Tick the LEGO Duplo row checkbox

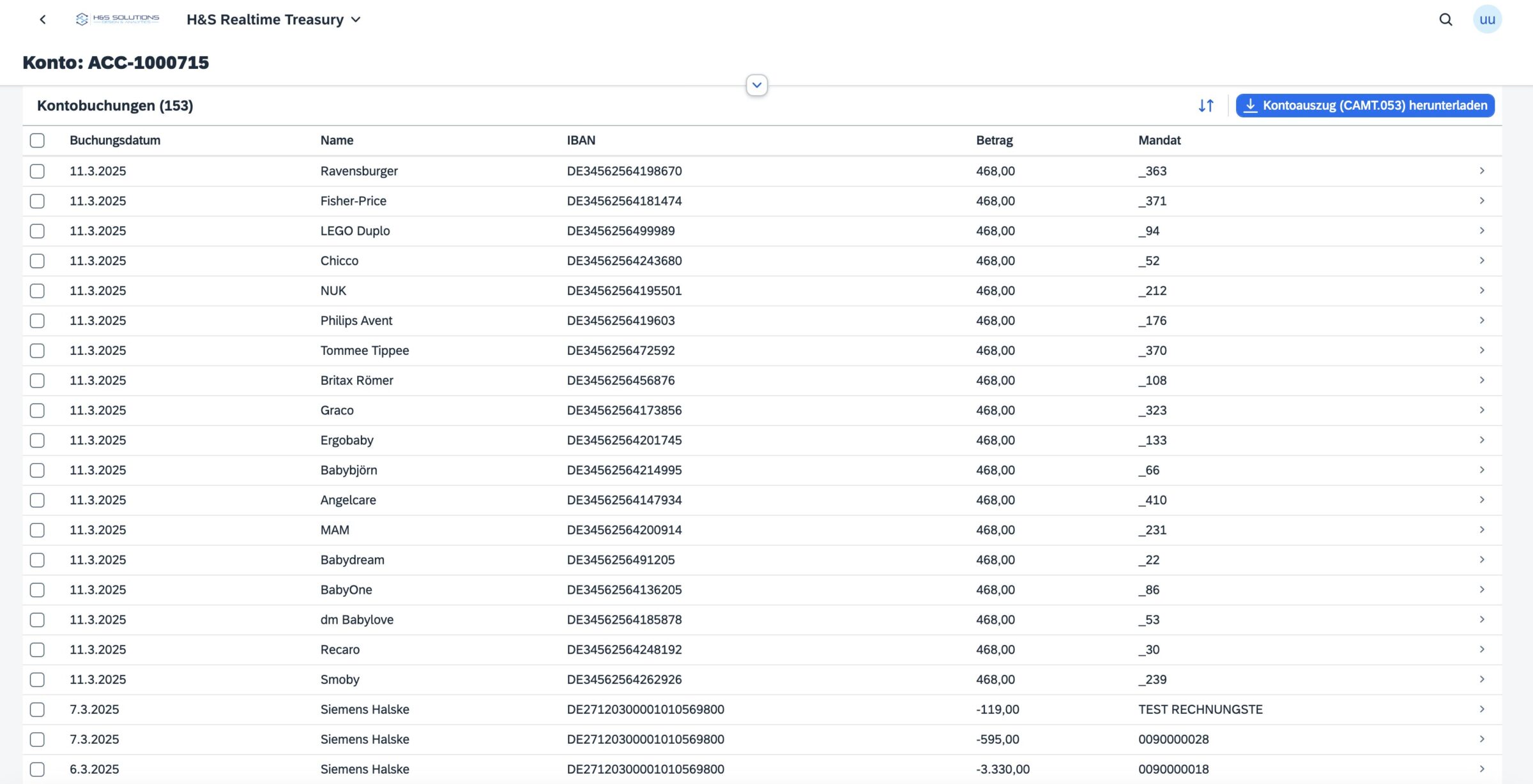pyautogui.click(x=37, y=231)
